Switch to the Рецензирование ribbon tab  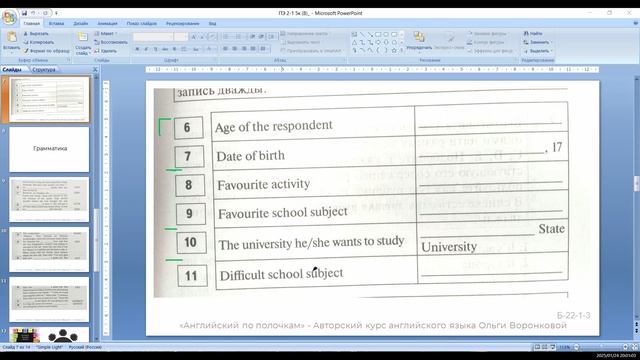coord(182,24)
